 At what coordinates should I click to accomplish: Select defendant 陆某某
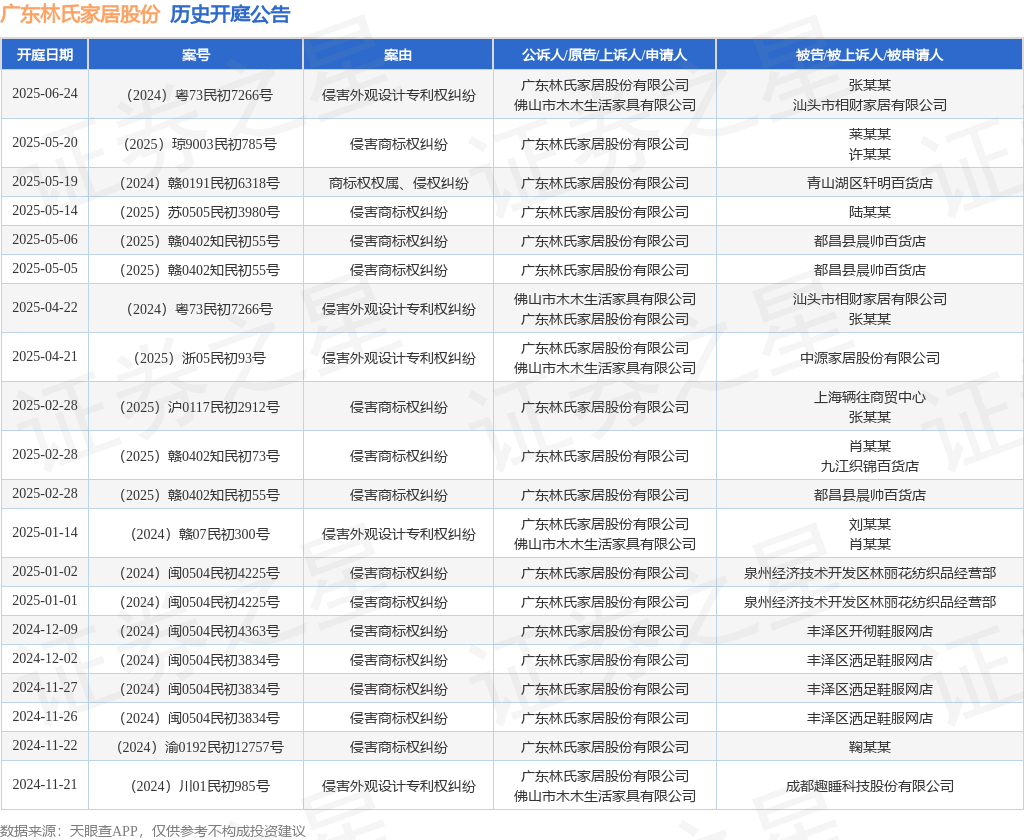869,212
